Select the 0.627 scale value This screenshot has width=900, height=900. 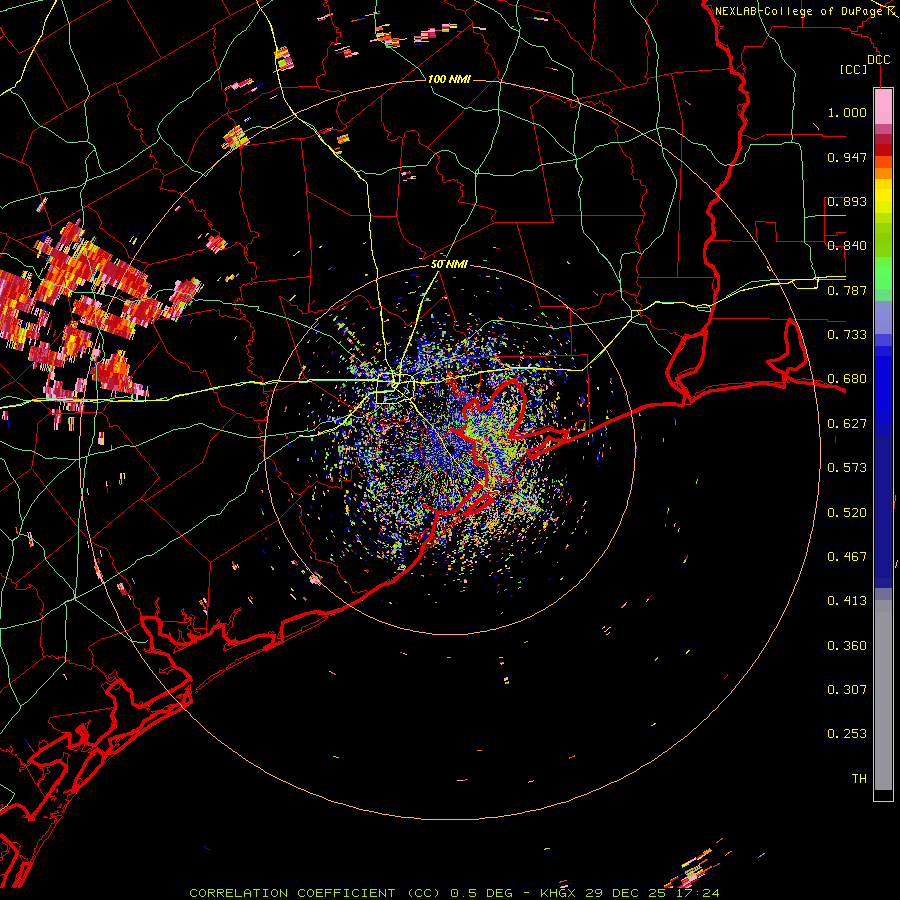[x=847, y=423]
